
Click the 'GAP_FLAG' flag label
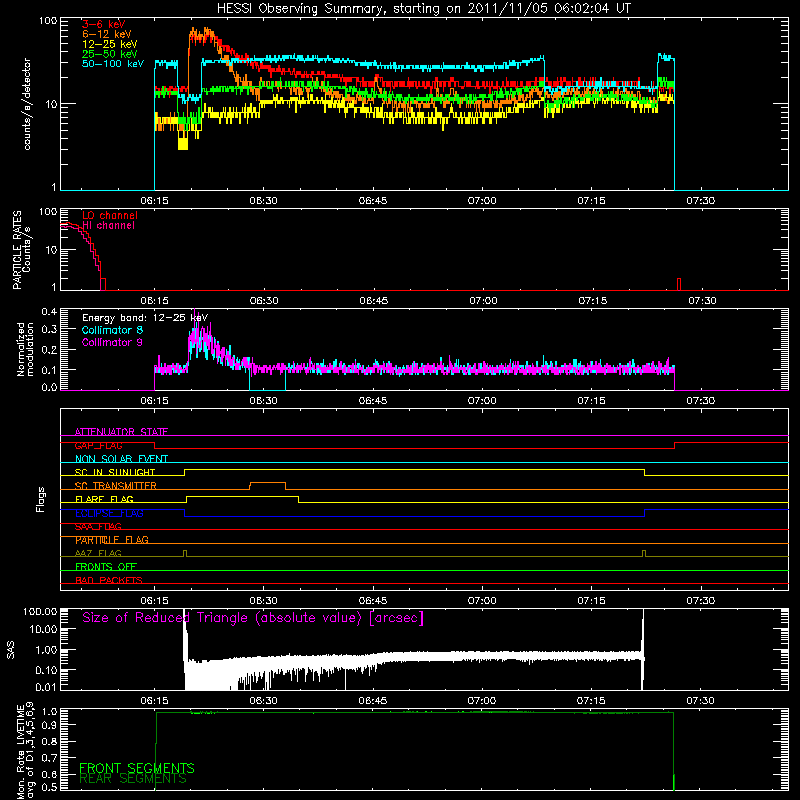tap(98, 445)
